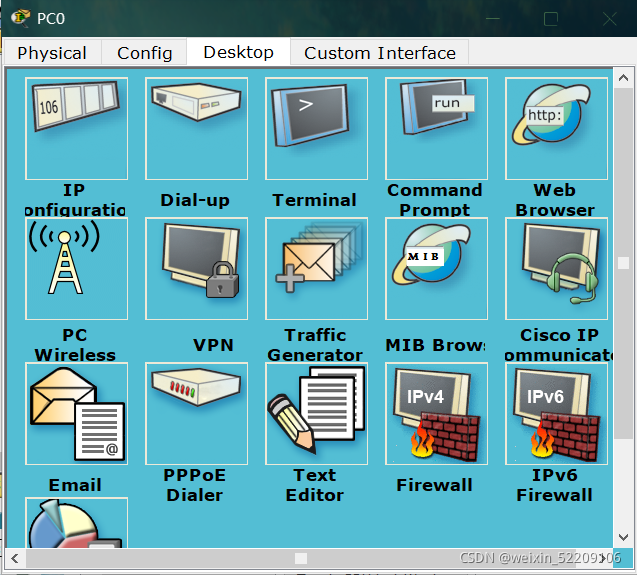Open the IPv4 Firewall settings

(437, 414)
